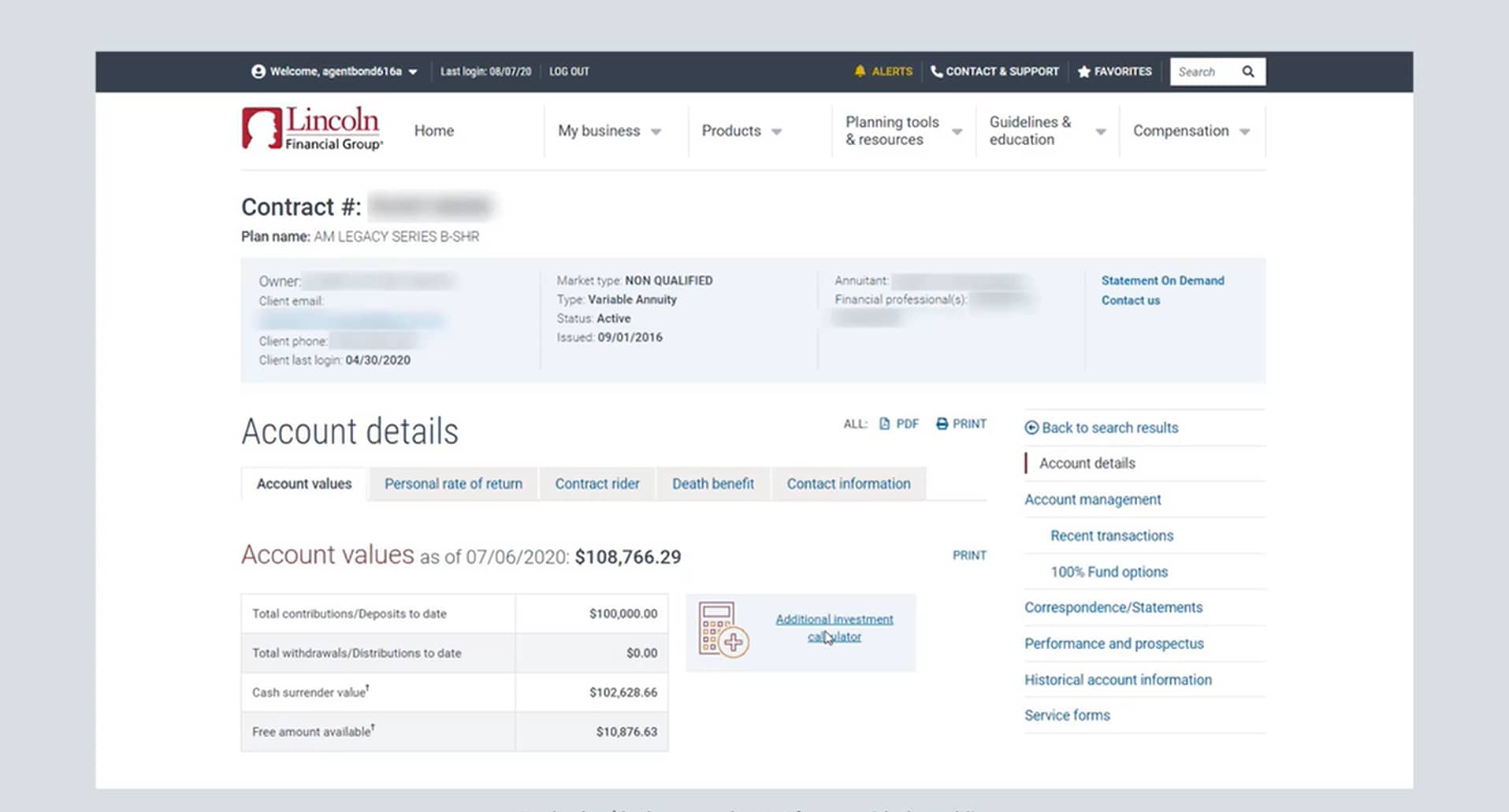The height and width of the screenshot is (812, 1509).
Task: Click the Free amount available $10,876.63
Action: click(x=626, y=732)
